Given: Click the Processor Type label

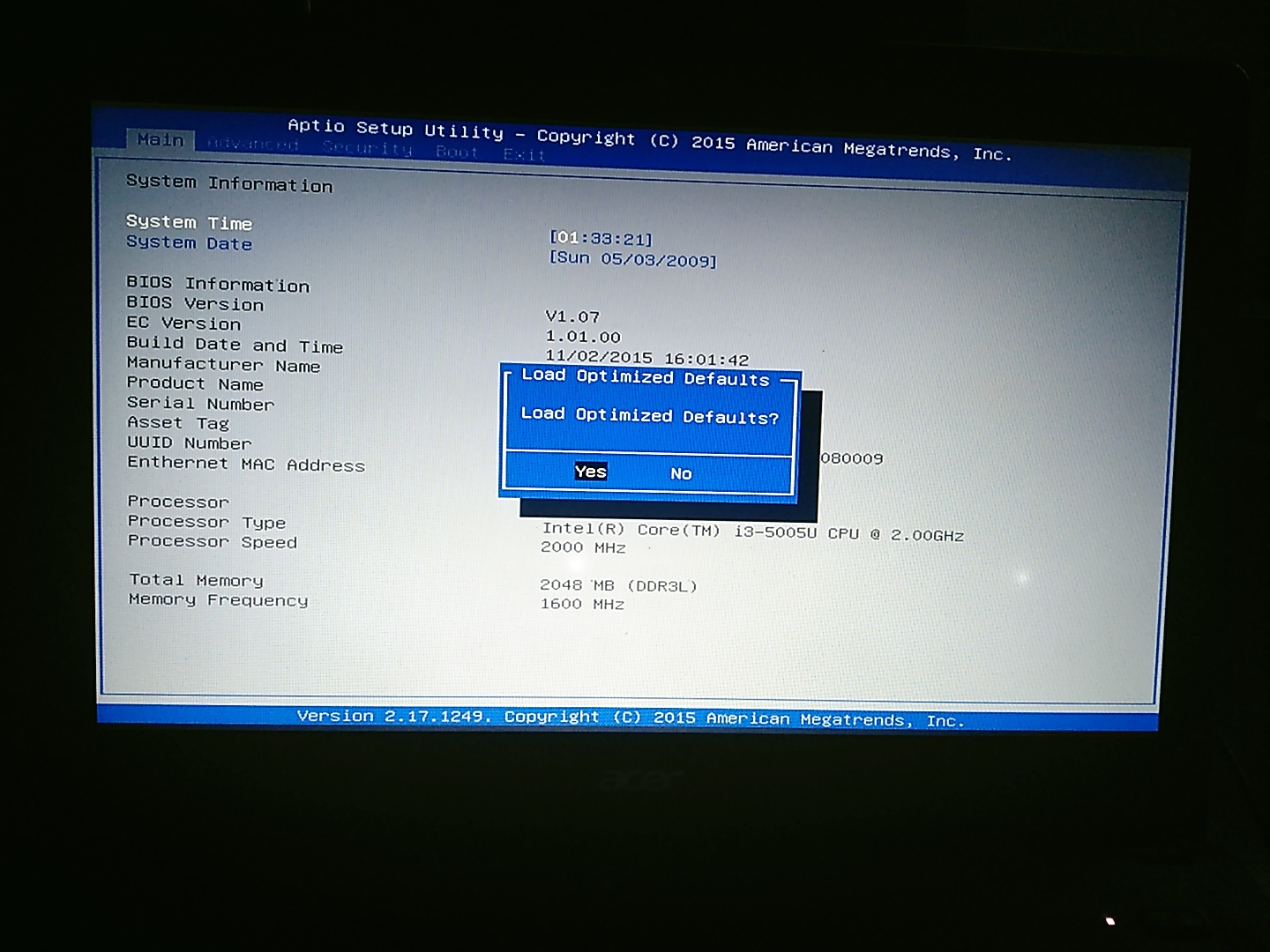Looking at the screenshot, I should (x=206, y=522).
